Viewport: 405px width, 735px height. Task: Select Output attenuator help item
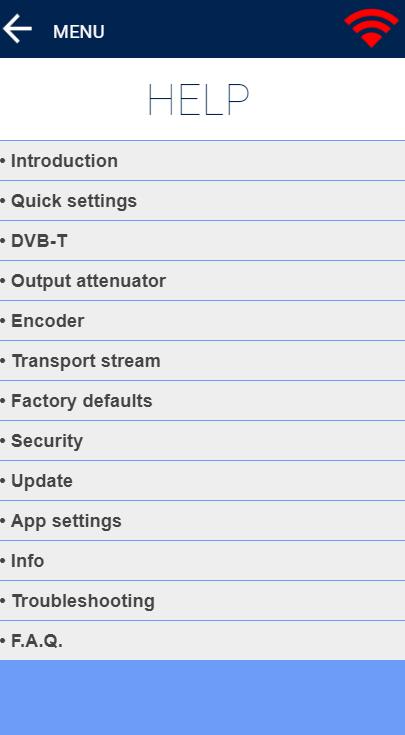[202, 281]
